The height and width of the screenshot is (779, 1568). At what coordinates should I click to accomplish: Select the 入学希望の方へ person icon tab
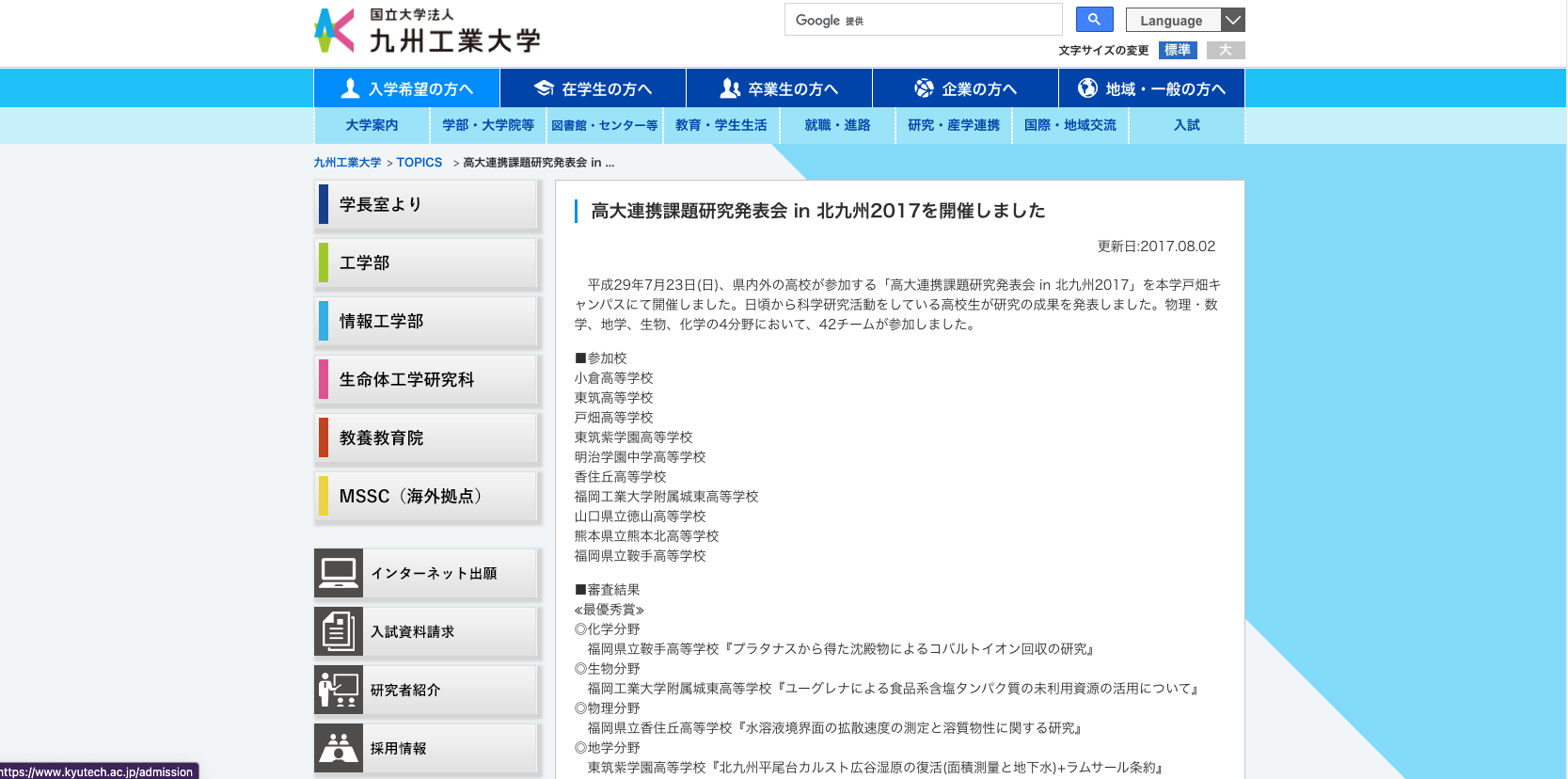click(x=406, y=88)
